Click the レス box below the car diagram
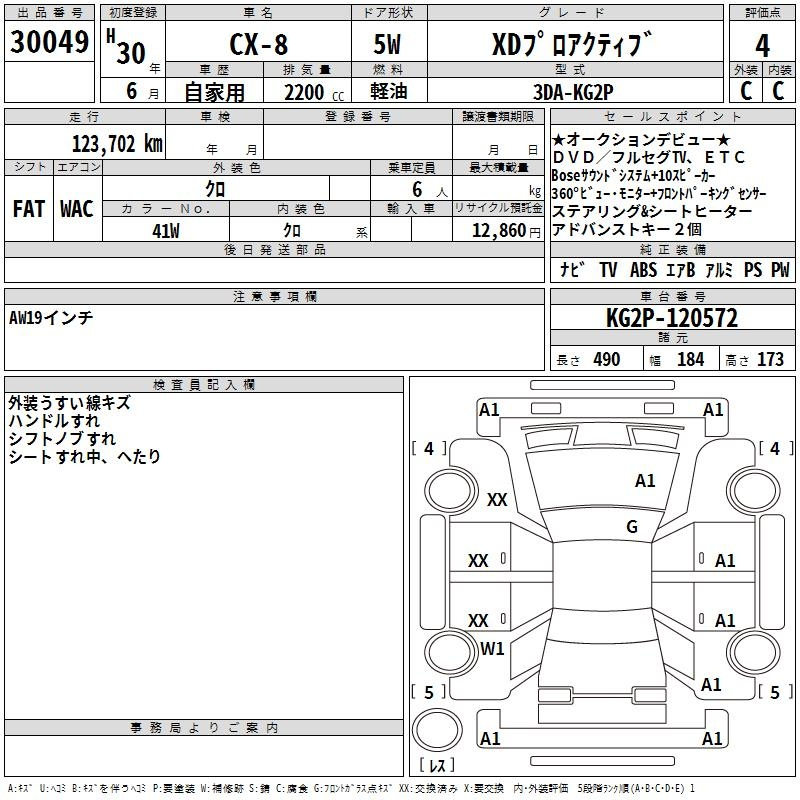800x800 pixels. (437, 767)
